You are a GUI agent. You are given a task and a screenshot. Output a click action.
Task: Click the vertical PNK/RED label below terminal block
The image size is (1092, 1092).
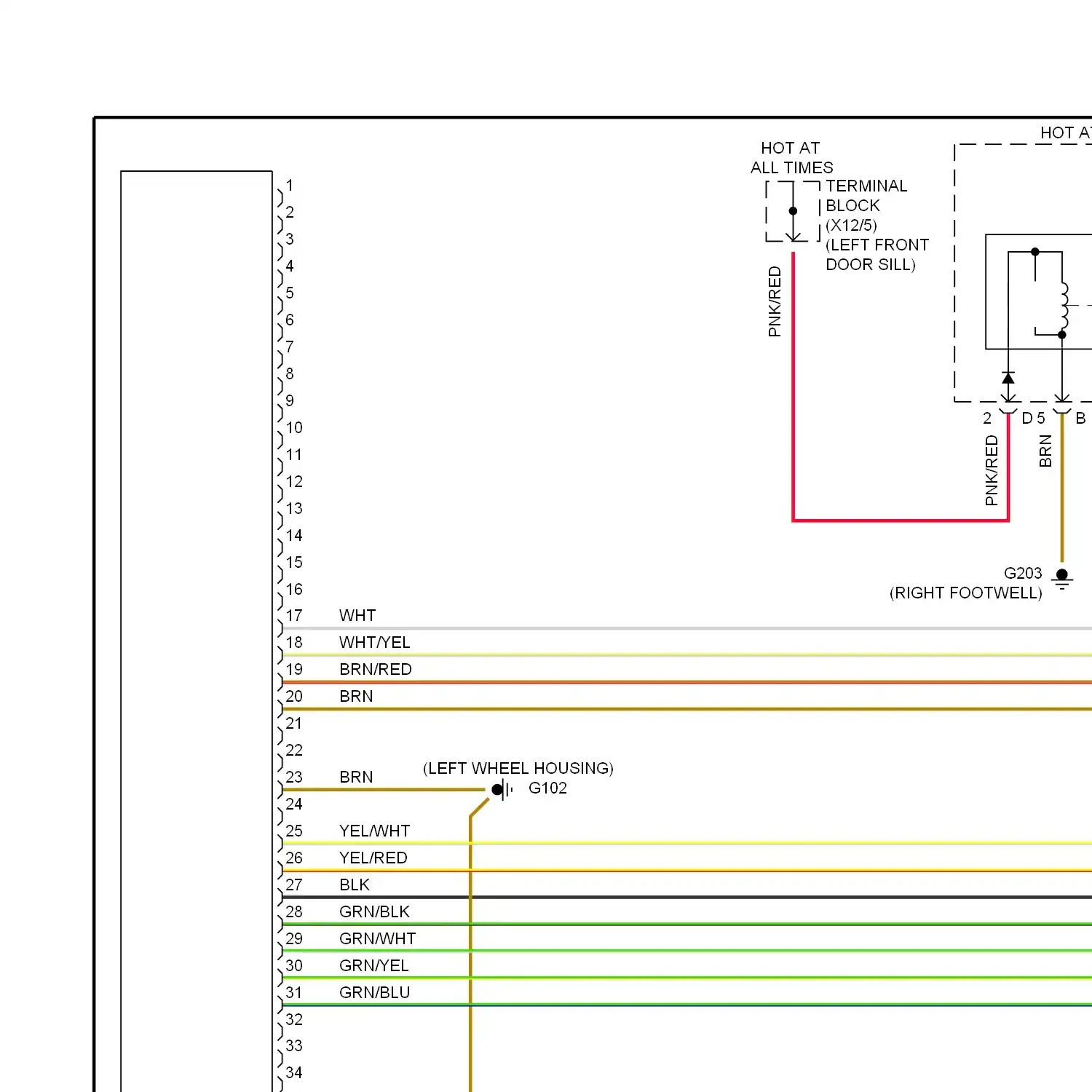click(x=775, y=301)
